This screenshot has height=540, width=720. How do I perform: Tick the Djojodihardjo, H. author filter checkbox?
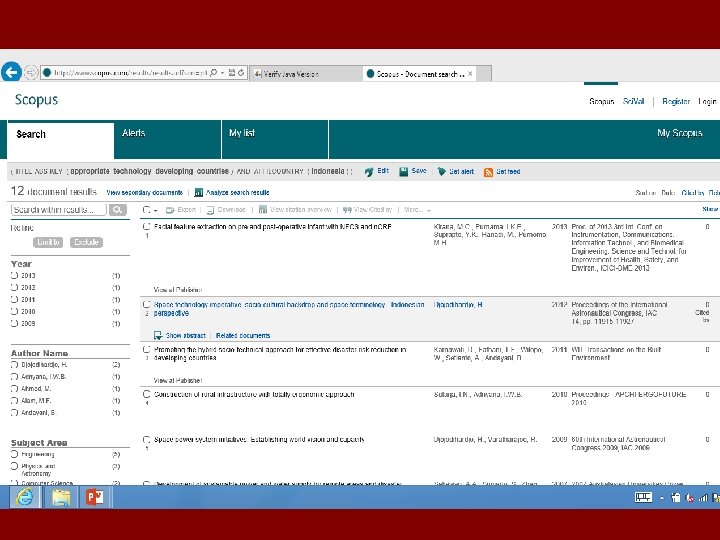[x=14, y=365]
